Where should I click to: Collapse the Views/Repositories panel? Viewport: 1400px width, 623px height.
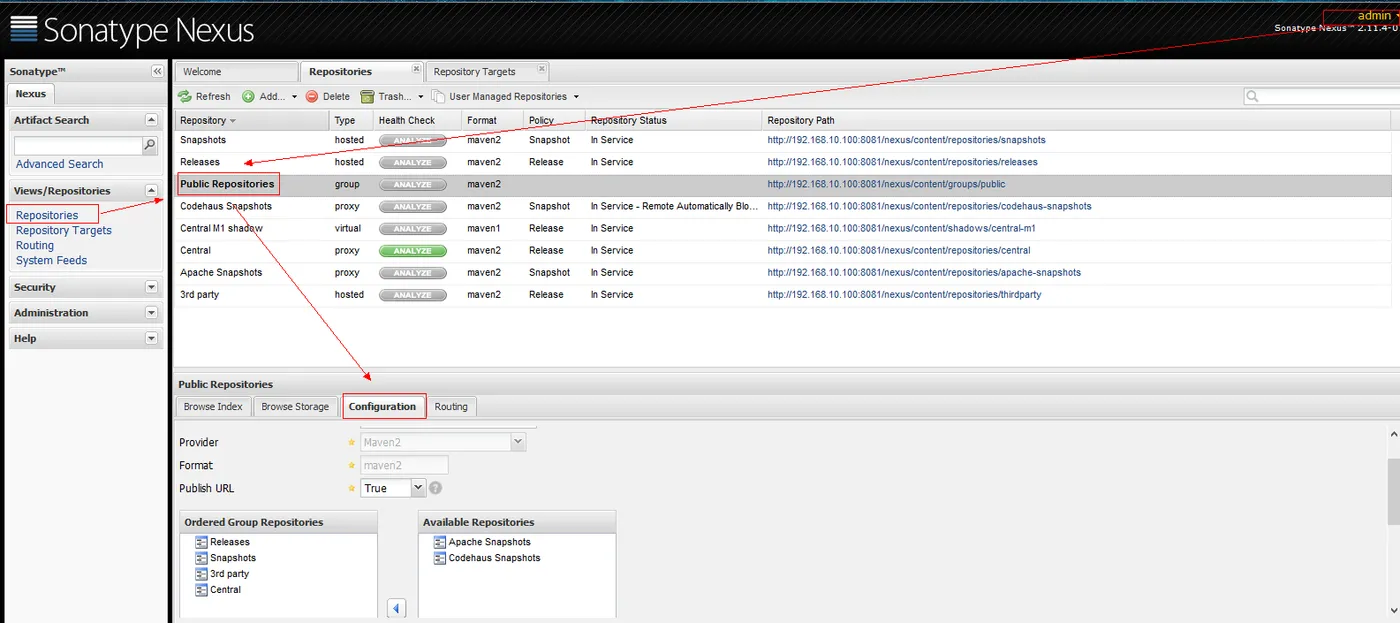coord(151,191)
